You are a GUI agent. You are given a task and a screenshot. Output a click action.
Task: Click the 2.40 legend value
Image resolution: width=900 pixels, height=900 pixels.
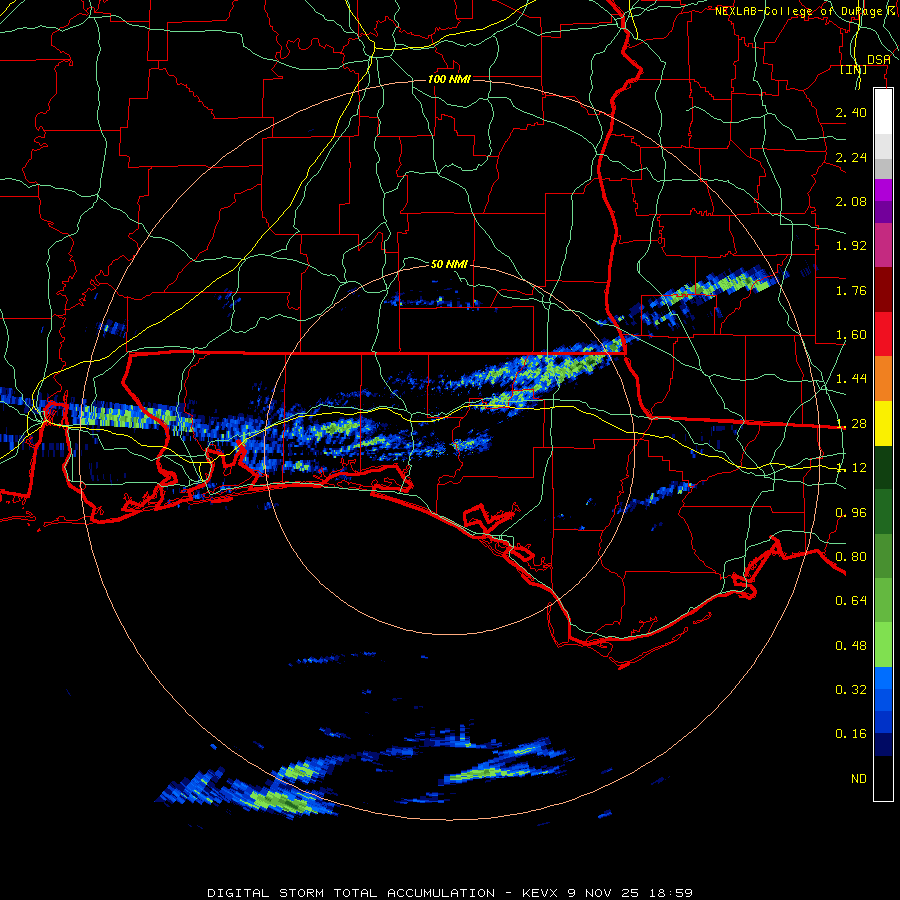851,112
